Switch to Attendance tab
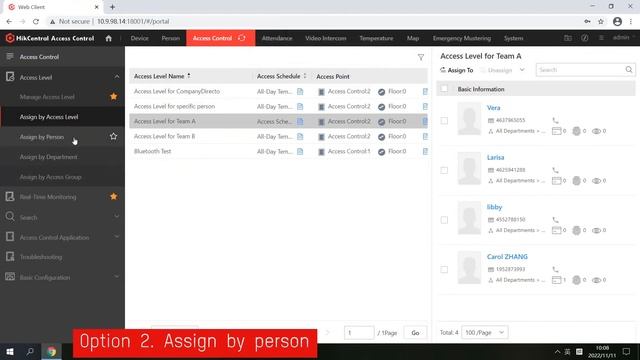Image resolution: width=640 pixels, height=360 pixels. (x=277, y=38)
